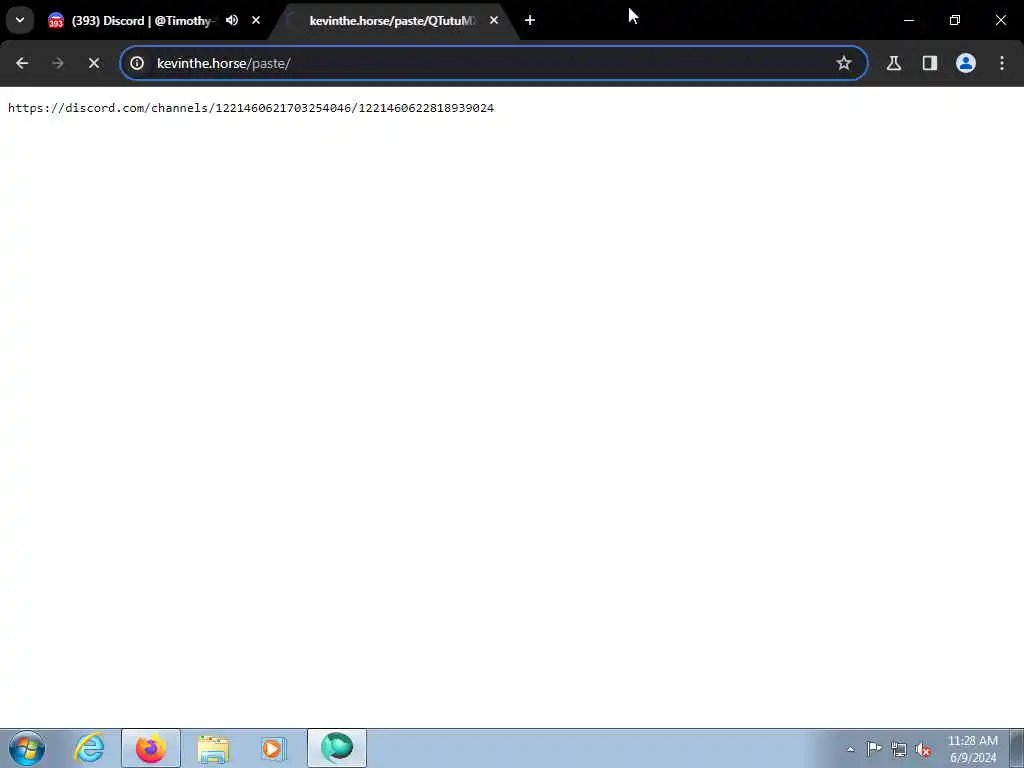This screenshot has width=1024, height=768.
Task: Select the kevinthe.horse paste tab
Action: [x=392, y=20]
